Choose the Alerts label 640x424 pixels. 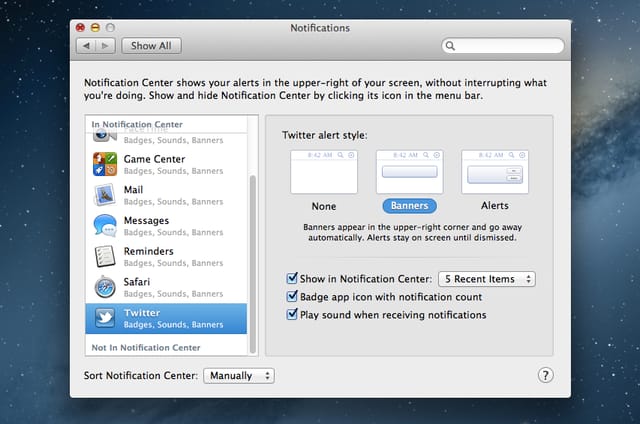495,206
